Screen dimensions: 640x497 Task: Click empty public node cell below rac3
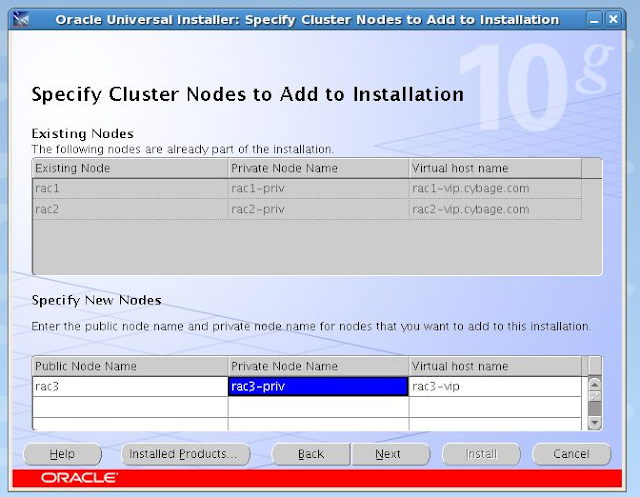tap(130, 407)
